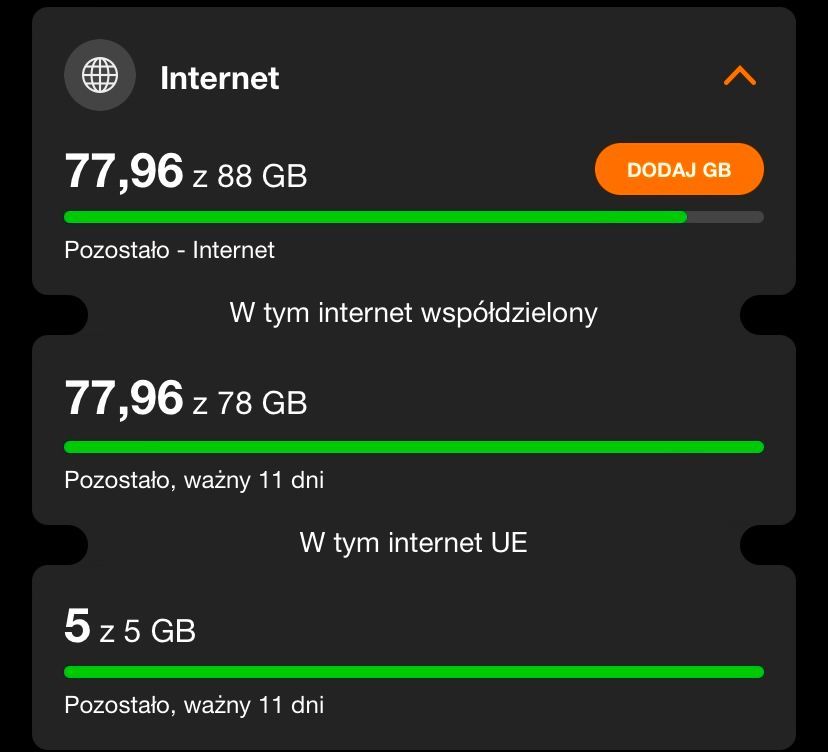Viewport: 828px width, 752px height.
Task: Click the globe Internet icon
Action: coord(99,76)
